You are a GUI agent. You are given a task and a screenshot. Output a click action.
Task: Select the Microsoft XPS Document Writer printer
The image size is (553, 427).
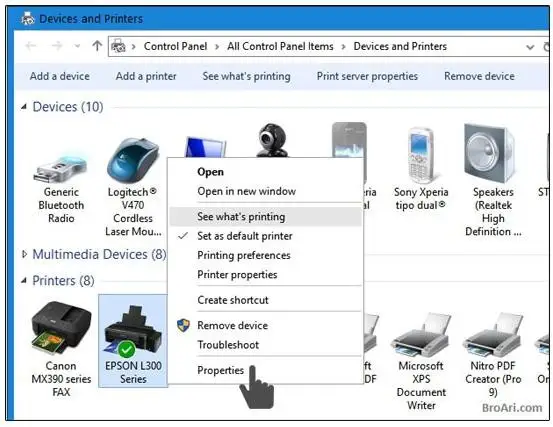tap(421, 335)
